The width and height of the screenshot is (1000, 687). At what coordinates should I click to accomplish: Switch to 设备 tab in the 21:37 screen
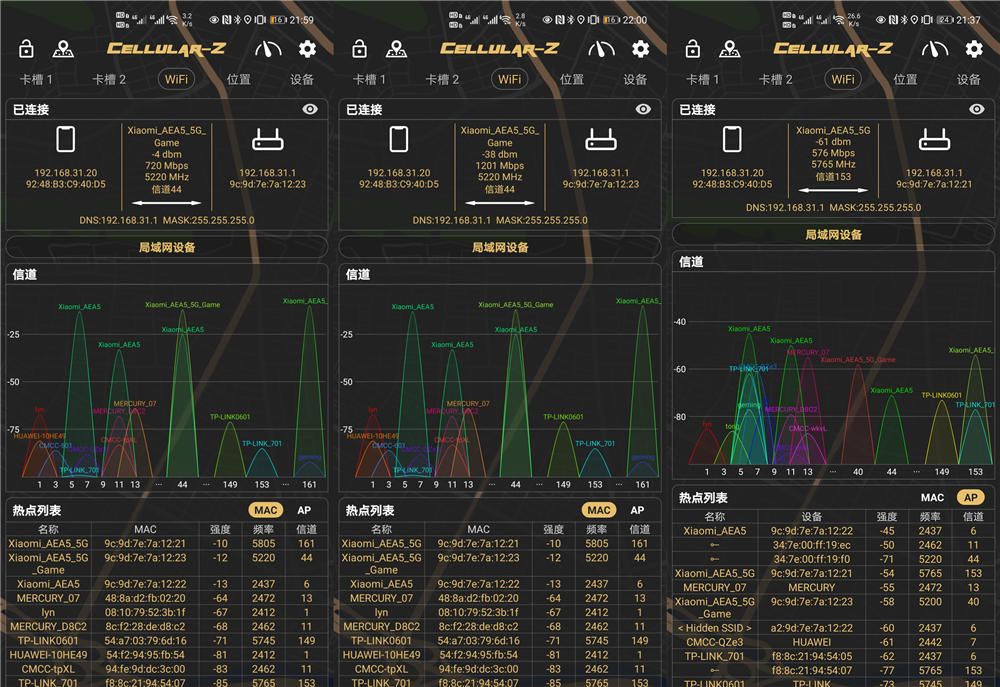click(x=969, y=79)
